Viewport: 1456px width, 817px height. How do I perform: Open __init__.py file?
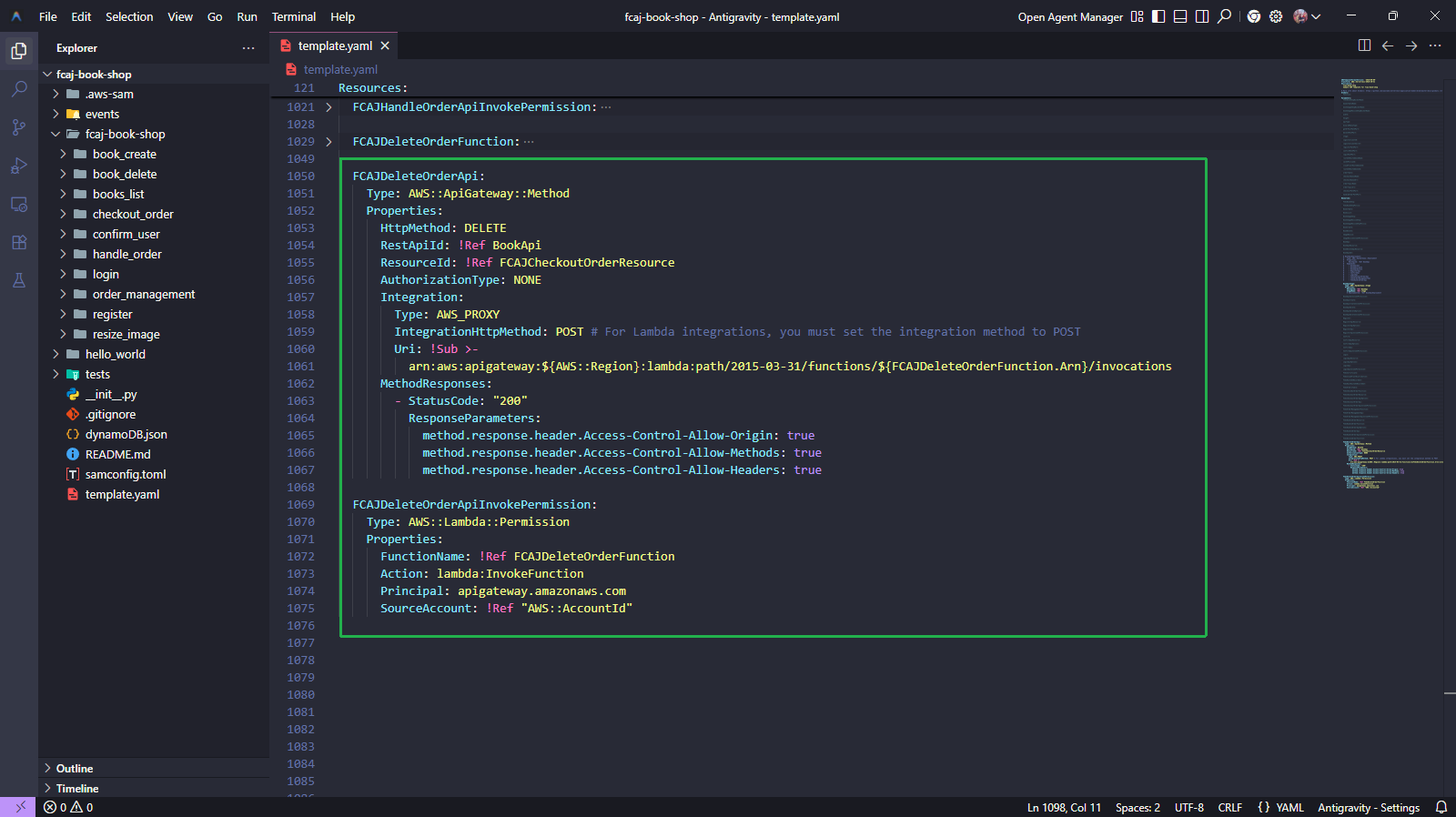(154, 395)
